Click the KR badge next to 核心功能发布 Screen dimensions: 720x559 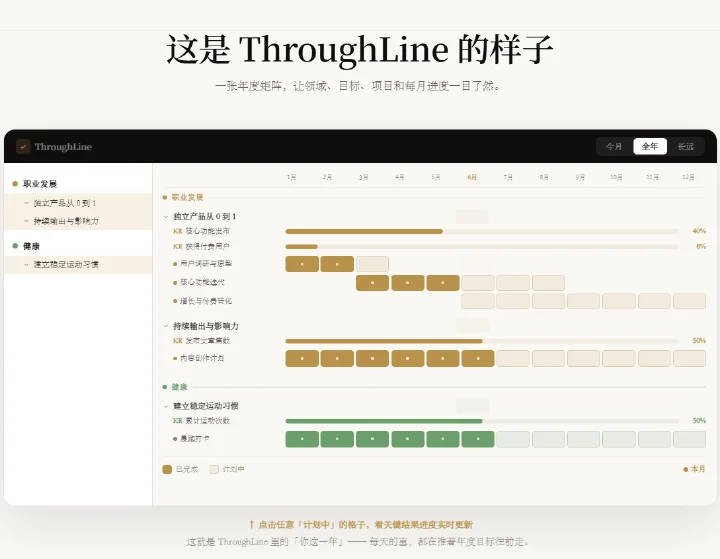178,231
